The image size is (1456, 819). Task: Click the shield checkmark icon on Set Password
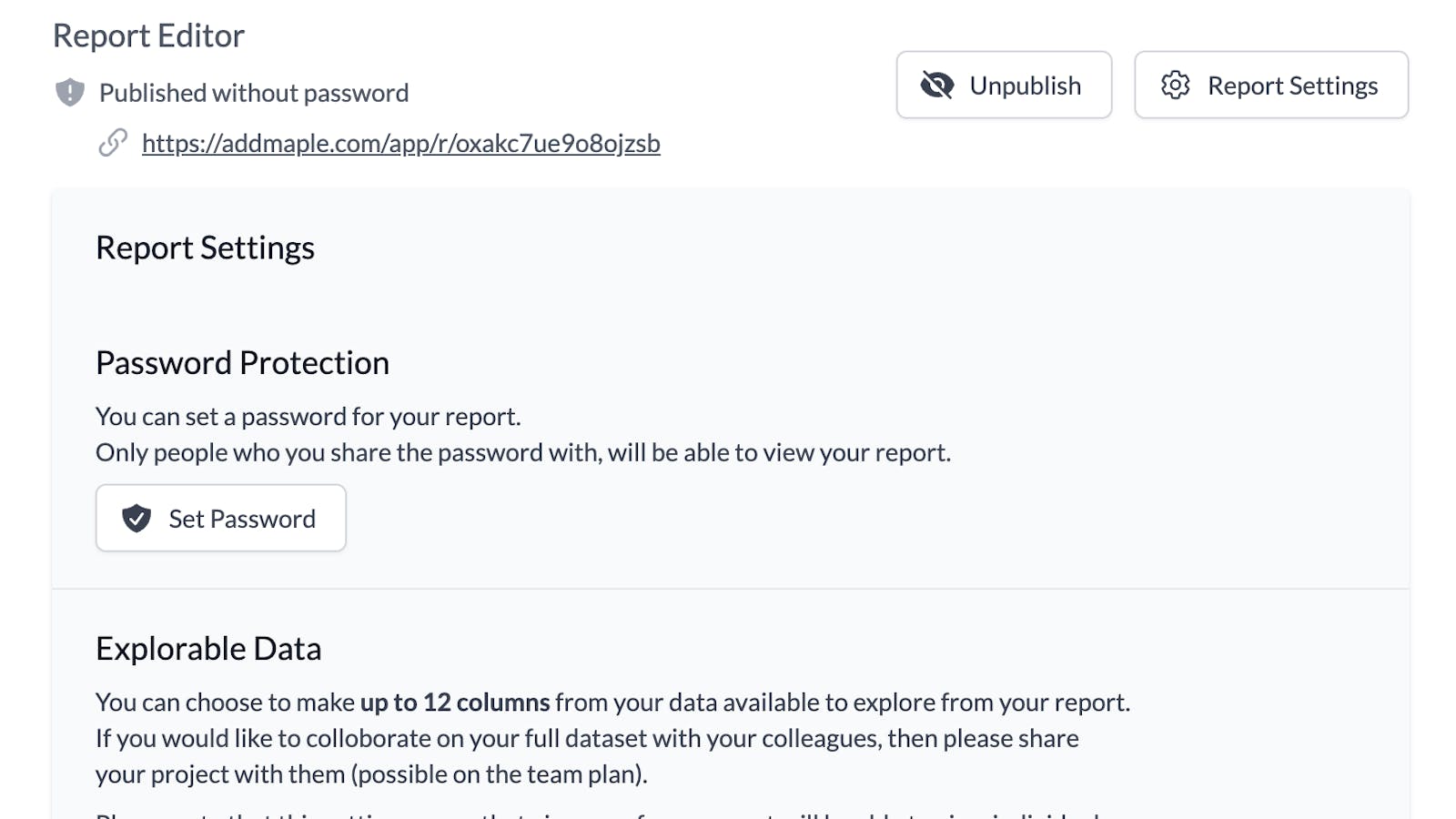coord(136,519)
